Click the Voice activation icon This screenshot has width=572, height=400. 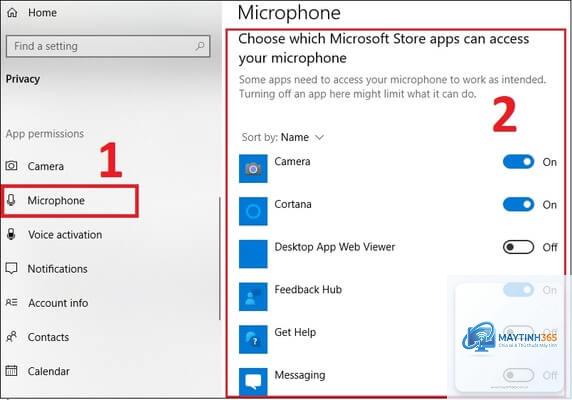[11, 234]
